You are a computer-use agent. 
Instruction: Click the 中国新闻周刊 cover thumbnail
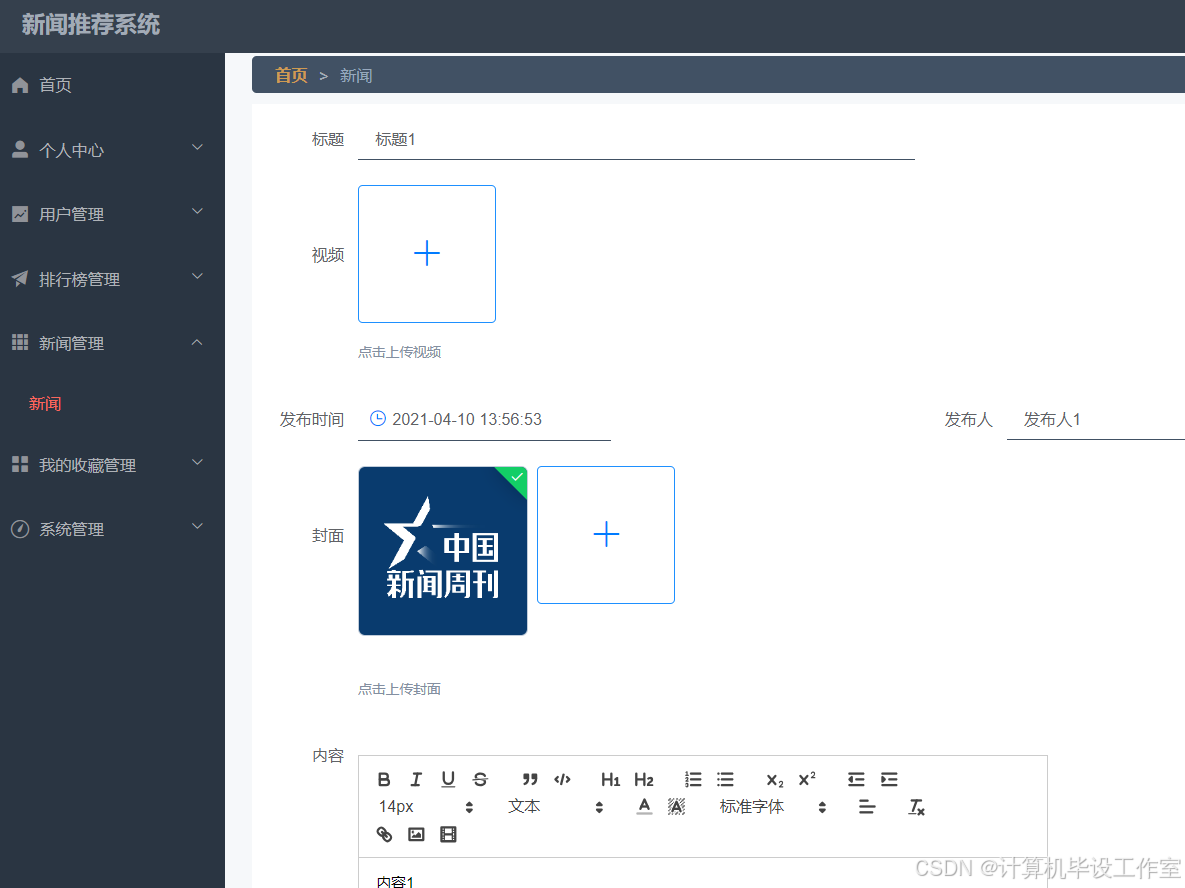tap(442, 551)
